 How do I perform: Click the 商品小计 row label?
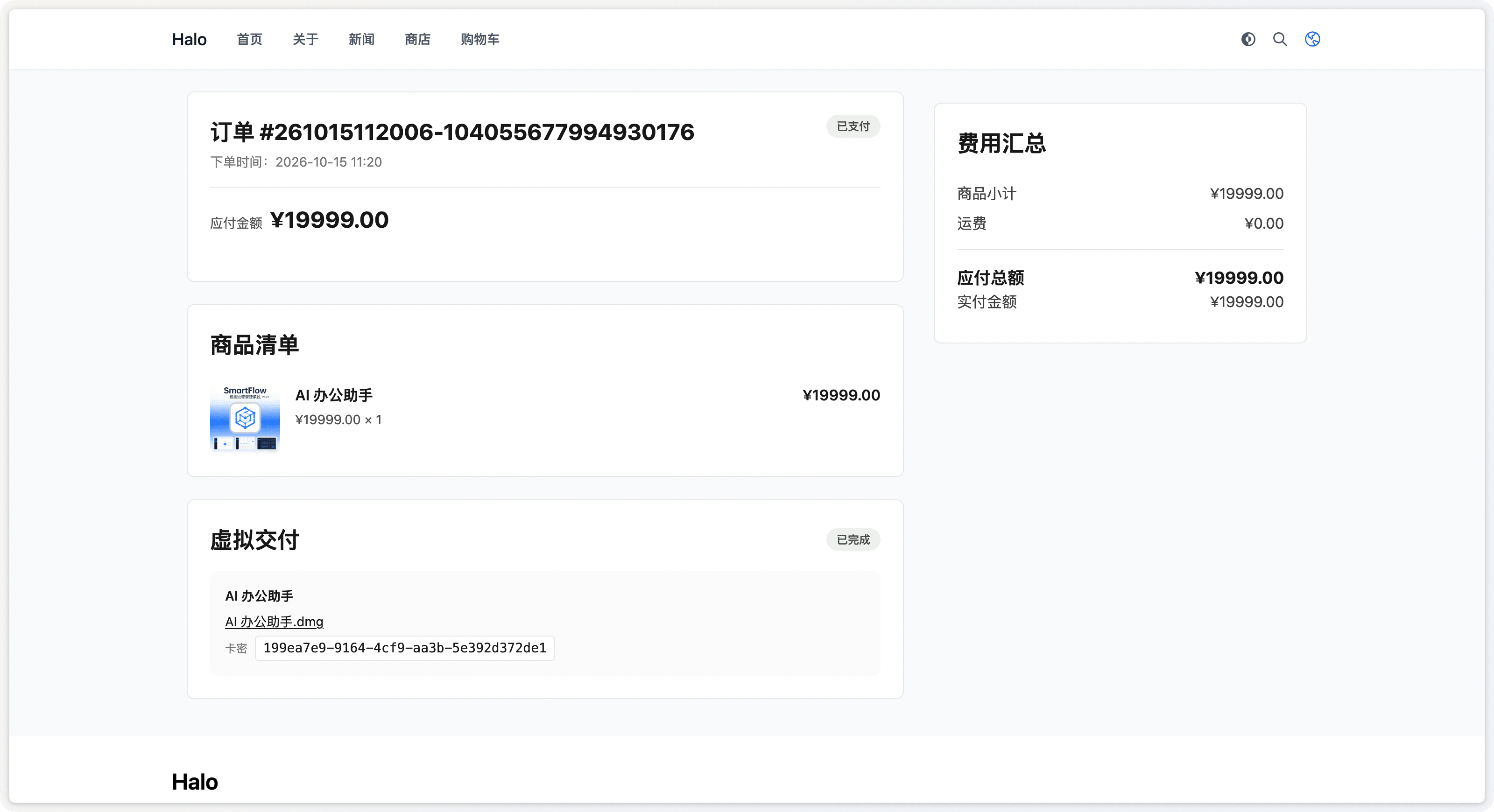pos(987,194)
